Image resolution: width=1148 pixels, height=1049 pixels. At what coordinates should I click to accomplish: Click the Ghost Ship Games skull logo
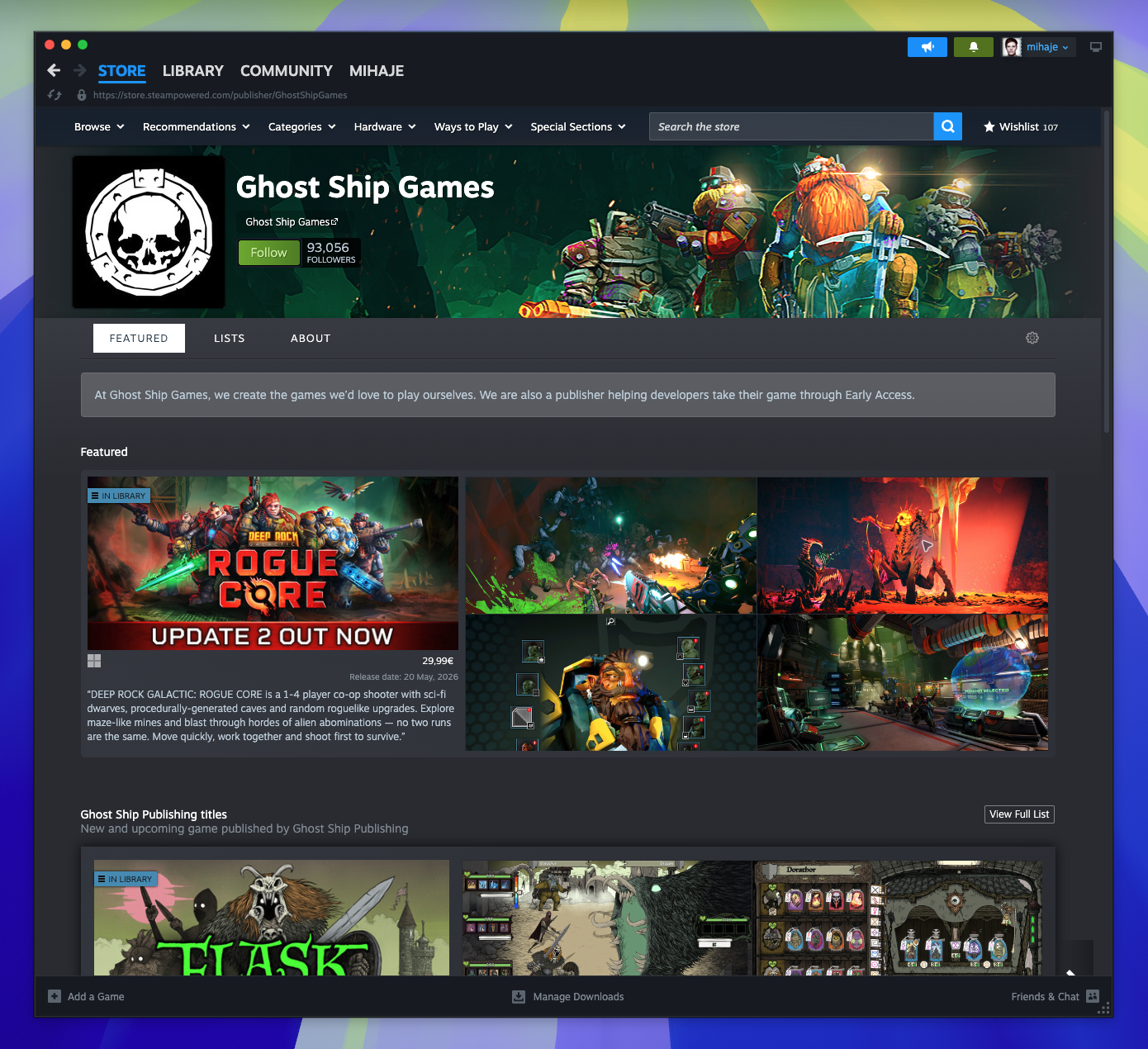(x=149, y=232)
